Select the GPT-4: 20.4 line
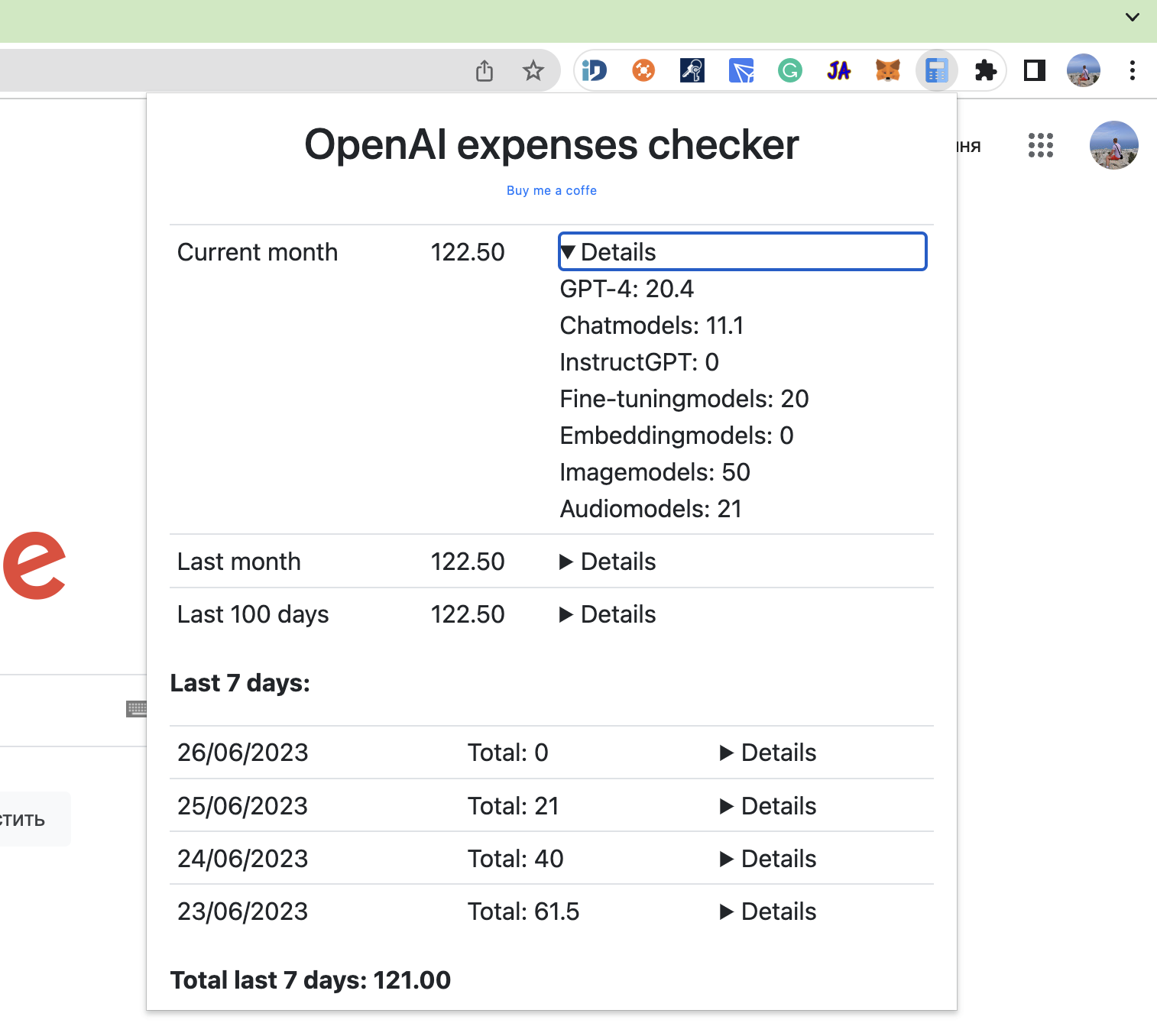This screenshot has width=1157, height=1036. (627, 289)
